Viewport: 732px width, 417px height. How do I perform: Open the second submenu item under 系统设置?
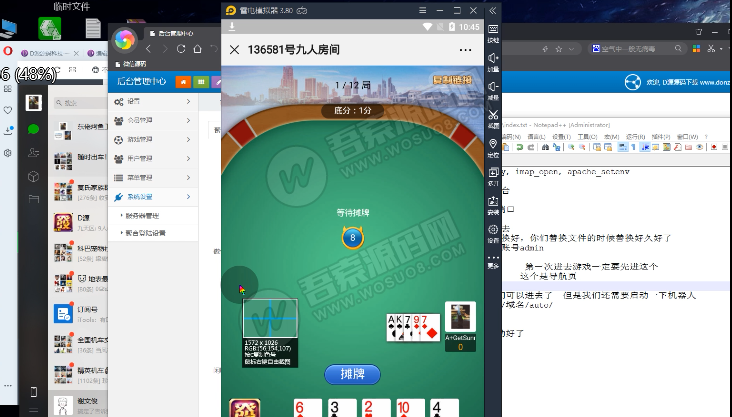coord(146,233)
